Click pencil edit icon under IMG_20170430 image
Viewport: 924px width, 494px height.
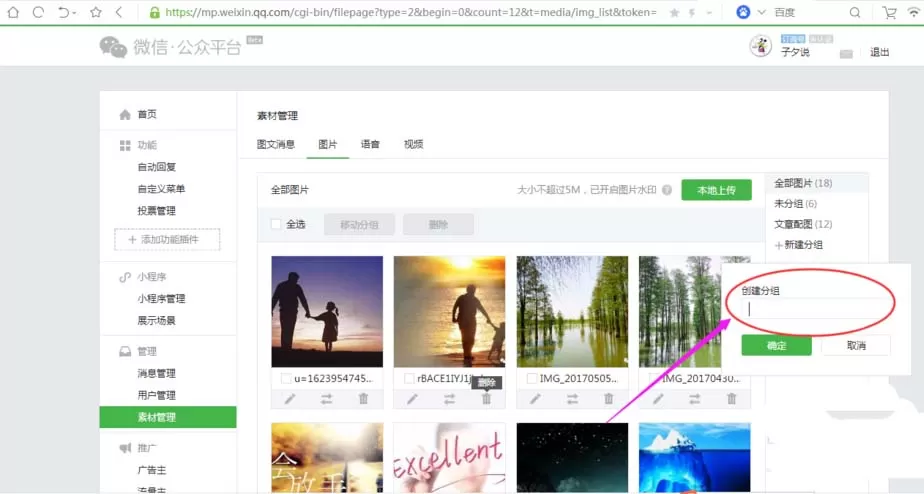658,399
